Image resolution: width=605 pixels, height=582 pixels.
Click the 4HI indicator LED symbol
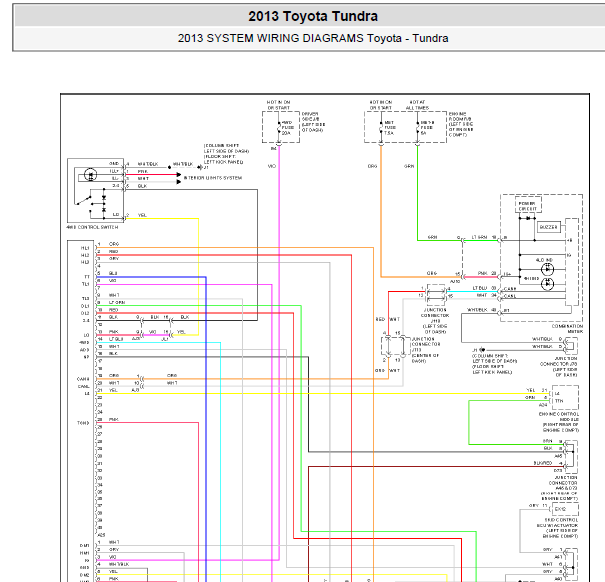point(547,284)
